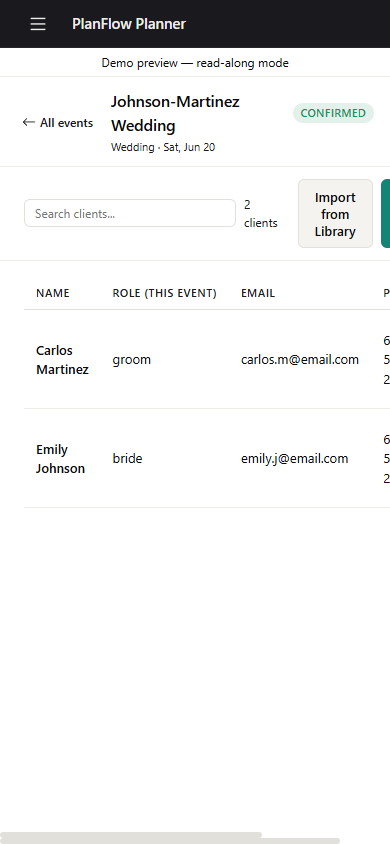Open the Carlos Martinez client row
This screenshot has height=844, width=390.
coord(207,360)
